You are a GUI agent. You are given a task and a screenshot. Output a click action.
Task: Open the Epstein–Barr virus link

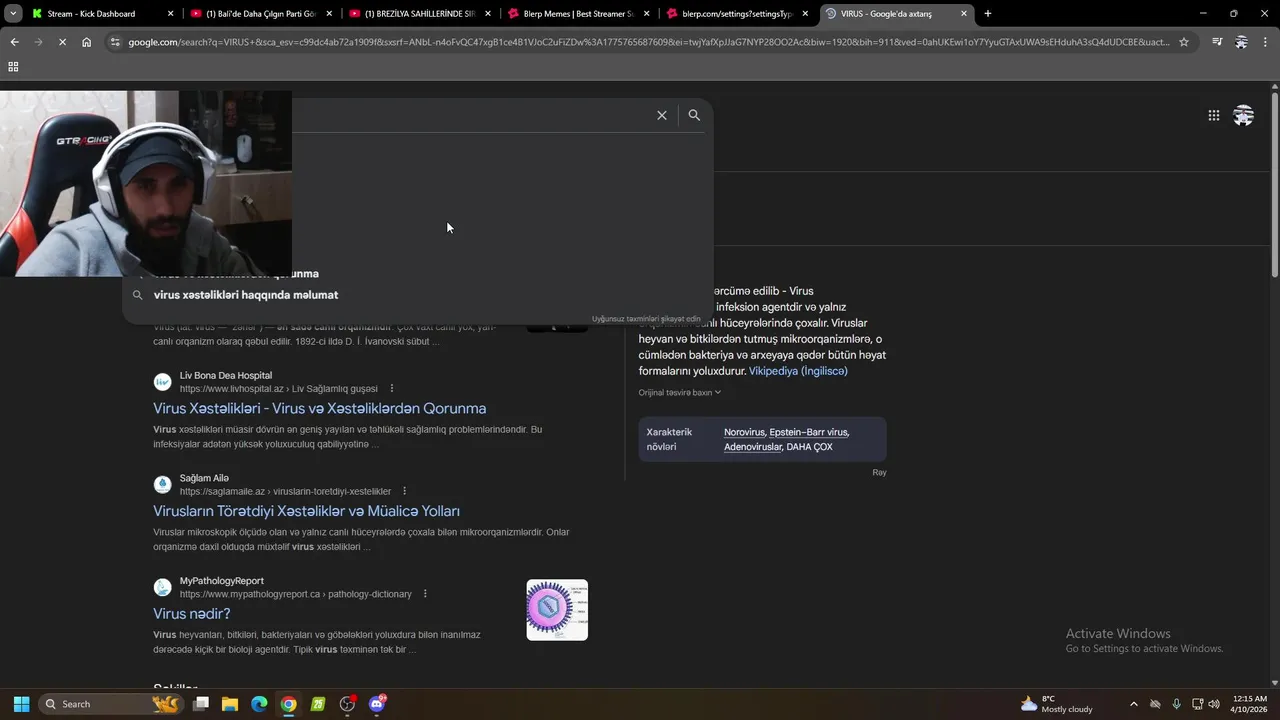(x=808, y=432)
